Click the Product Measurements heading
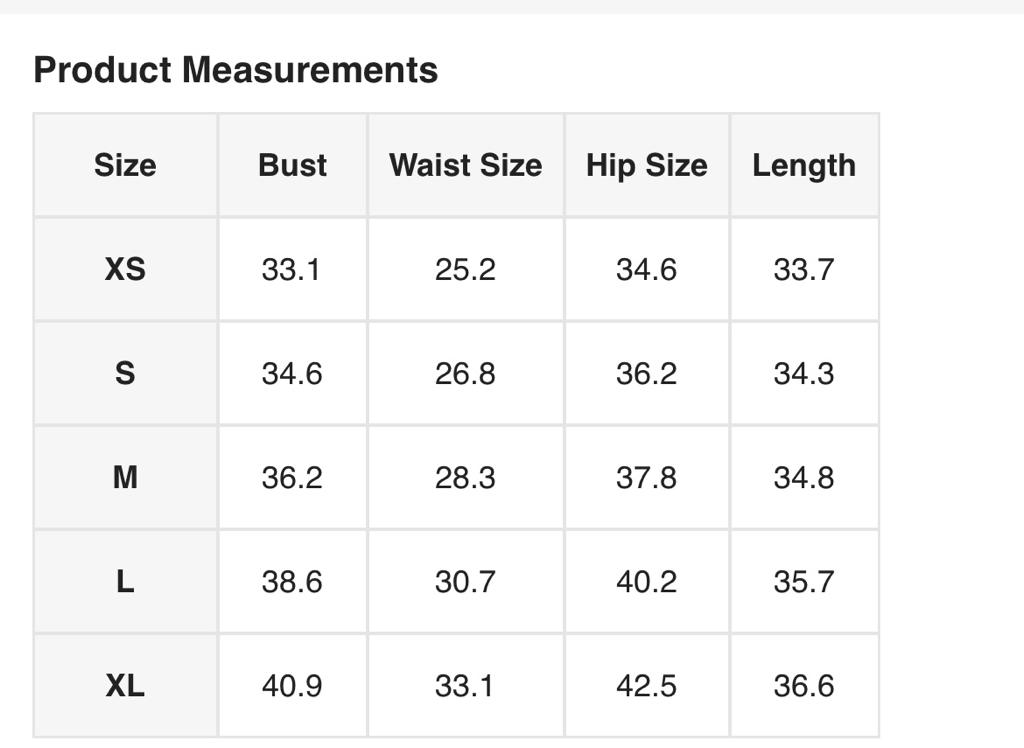The height and width of the screenshot is (748, 1024). coord(236,70)
